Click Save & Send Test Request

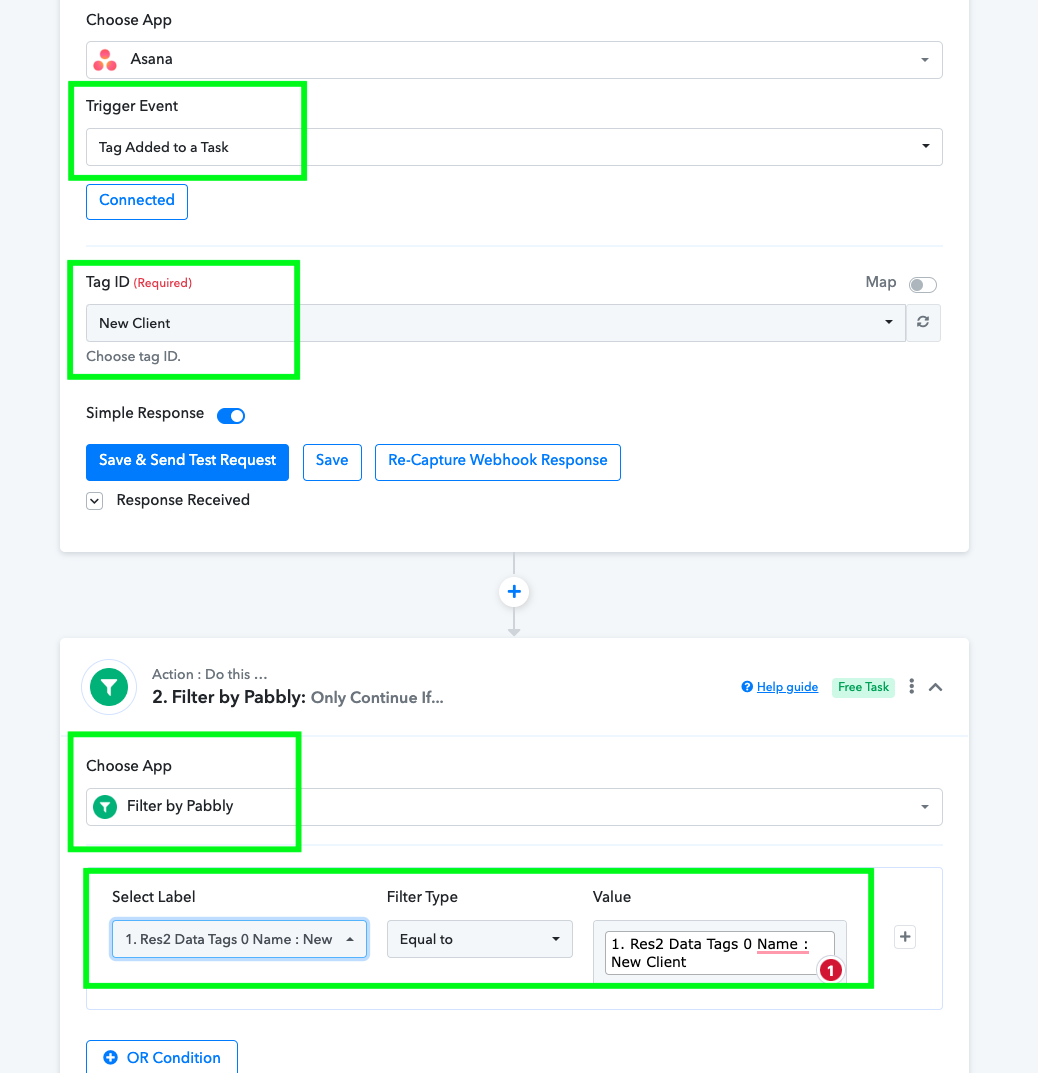click(x=187, y=462)
